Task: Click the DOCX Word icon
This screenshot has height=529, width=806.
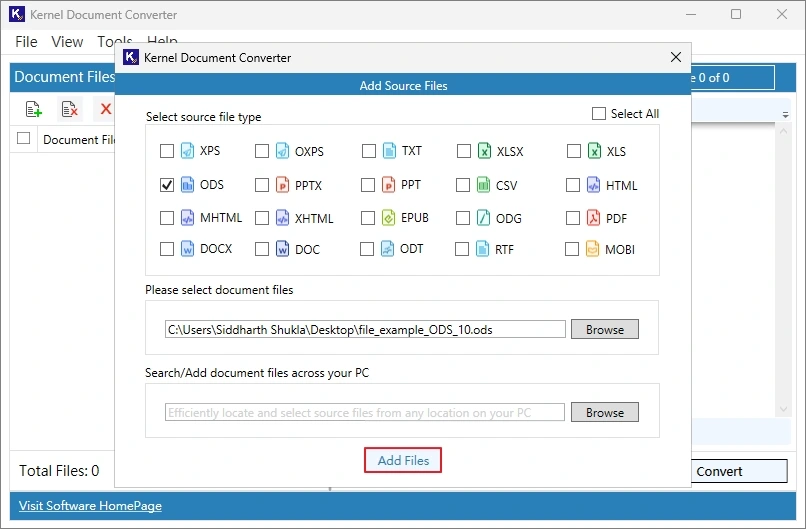Action: click(x=188, y=249)
